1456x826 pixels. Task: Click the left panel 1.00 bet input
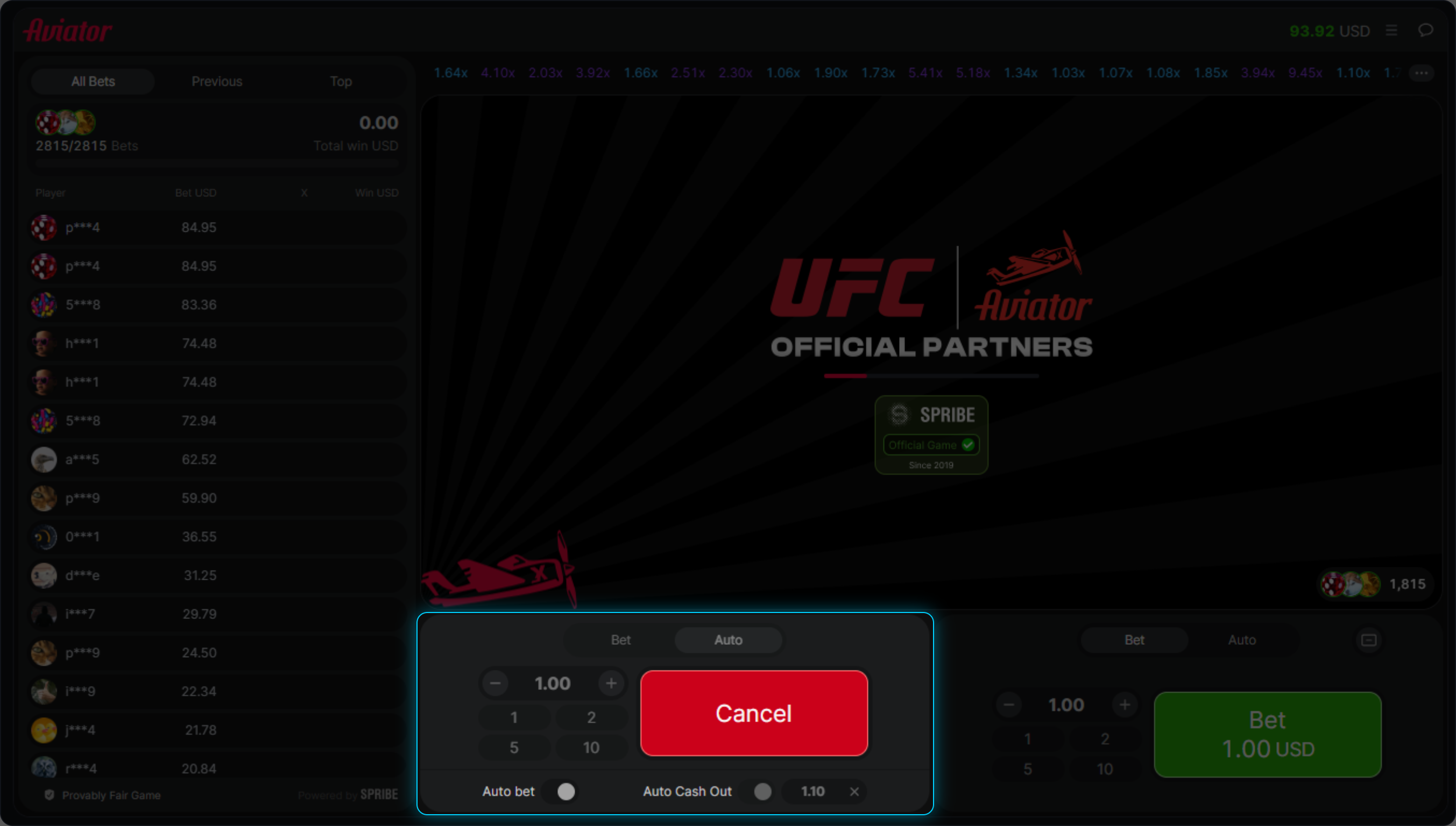click(552, 683)
